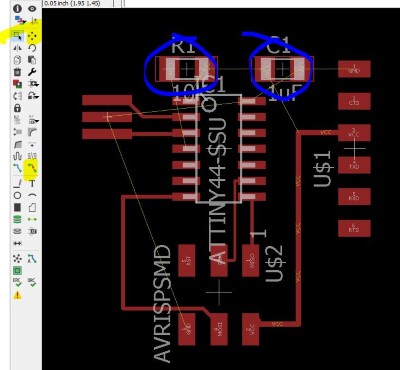The image size is (400, 370).
Task: Select the filled Rectangle tool
Action: [17, 208]
